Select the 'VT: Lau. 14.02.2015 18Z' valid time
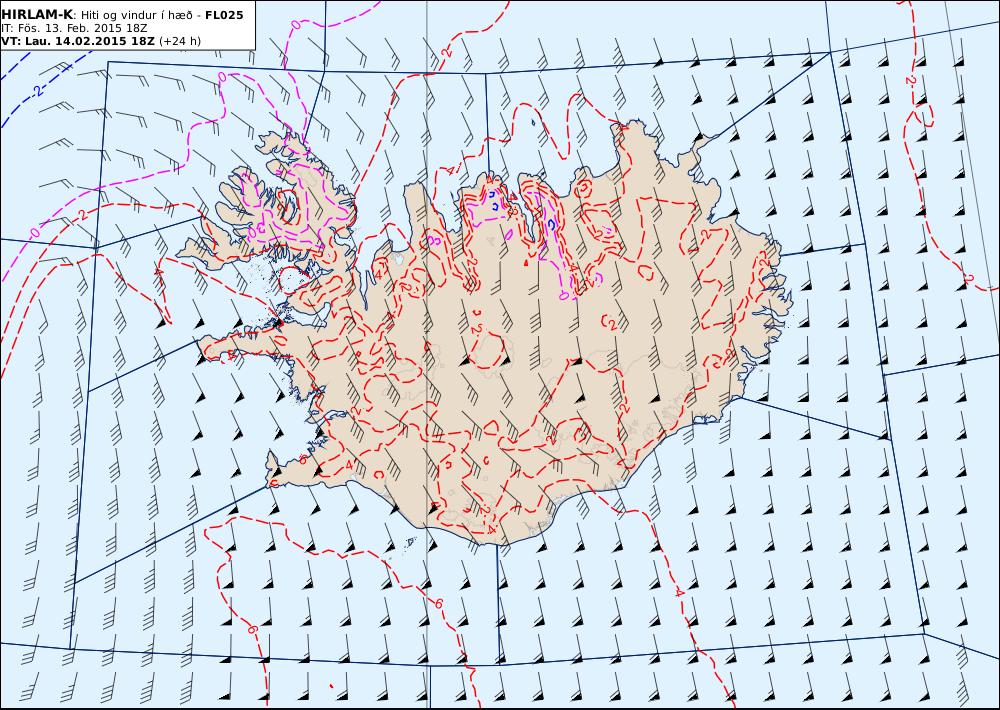 pos(78,41)
